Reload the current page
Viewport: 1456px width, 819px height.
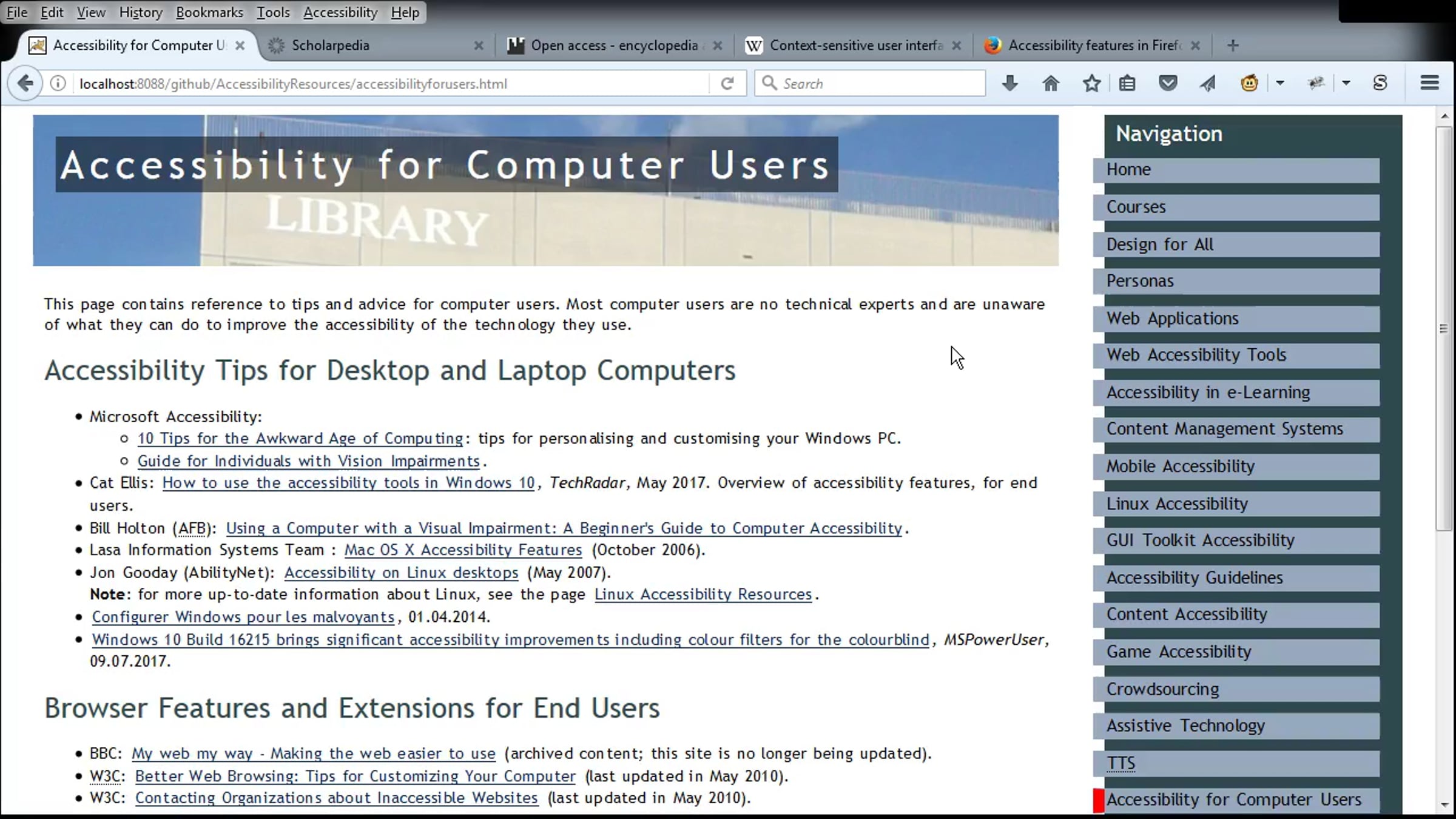point(727,83)
